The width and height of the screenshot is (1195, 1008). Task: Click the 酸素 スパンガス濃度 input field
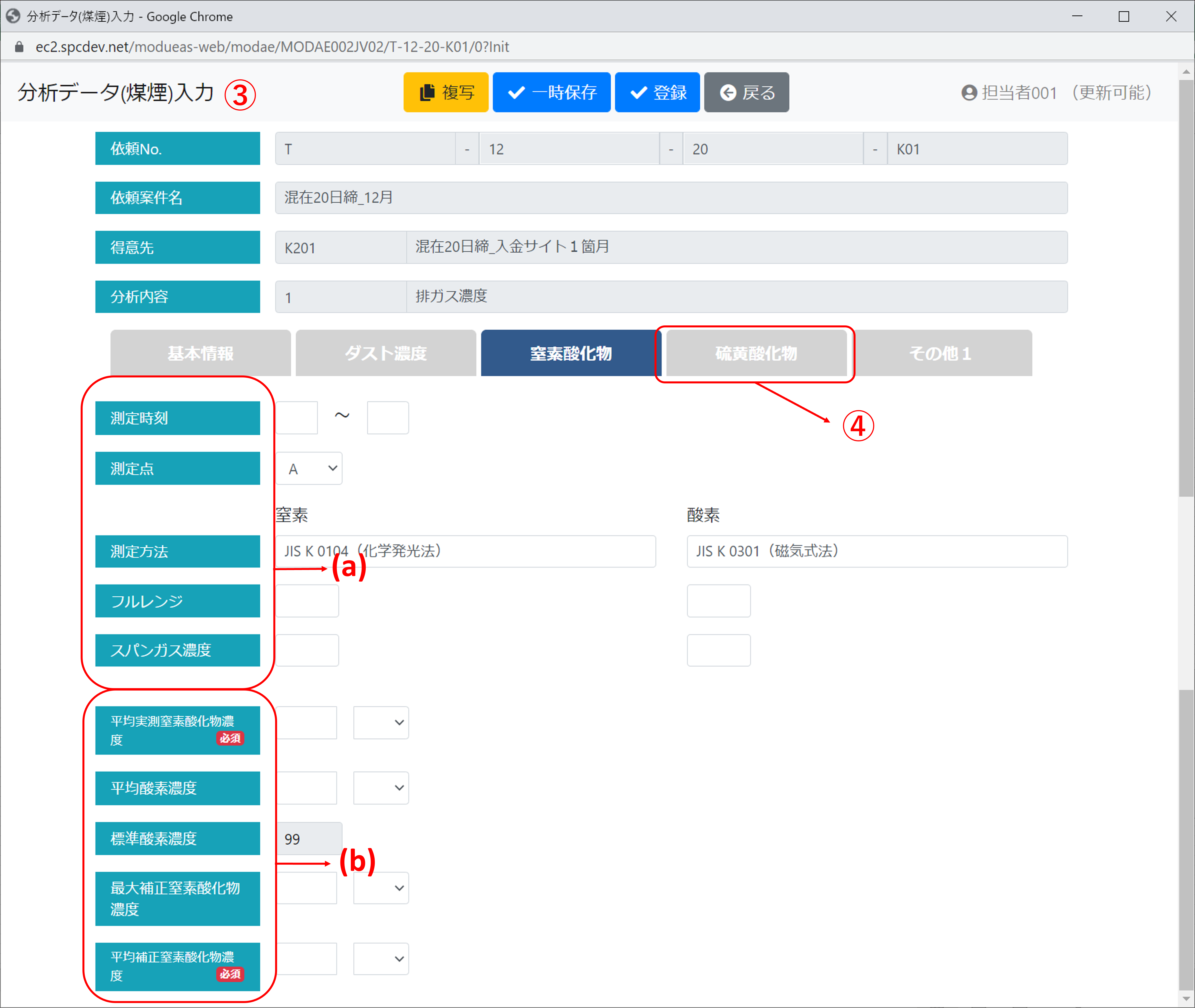coord(719,650)
